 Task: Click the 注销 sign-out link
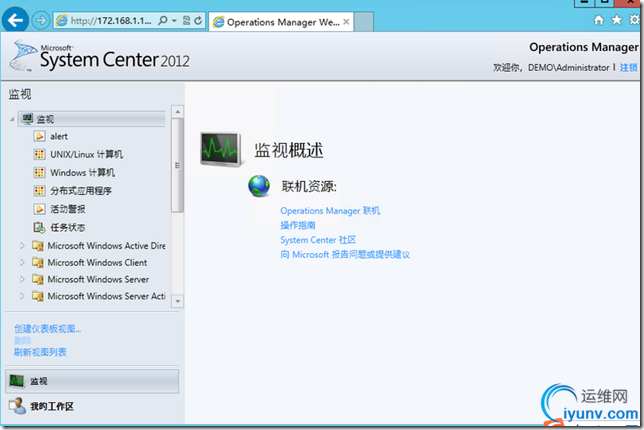628,67
